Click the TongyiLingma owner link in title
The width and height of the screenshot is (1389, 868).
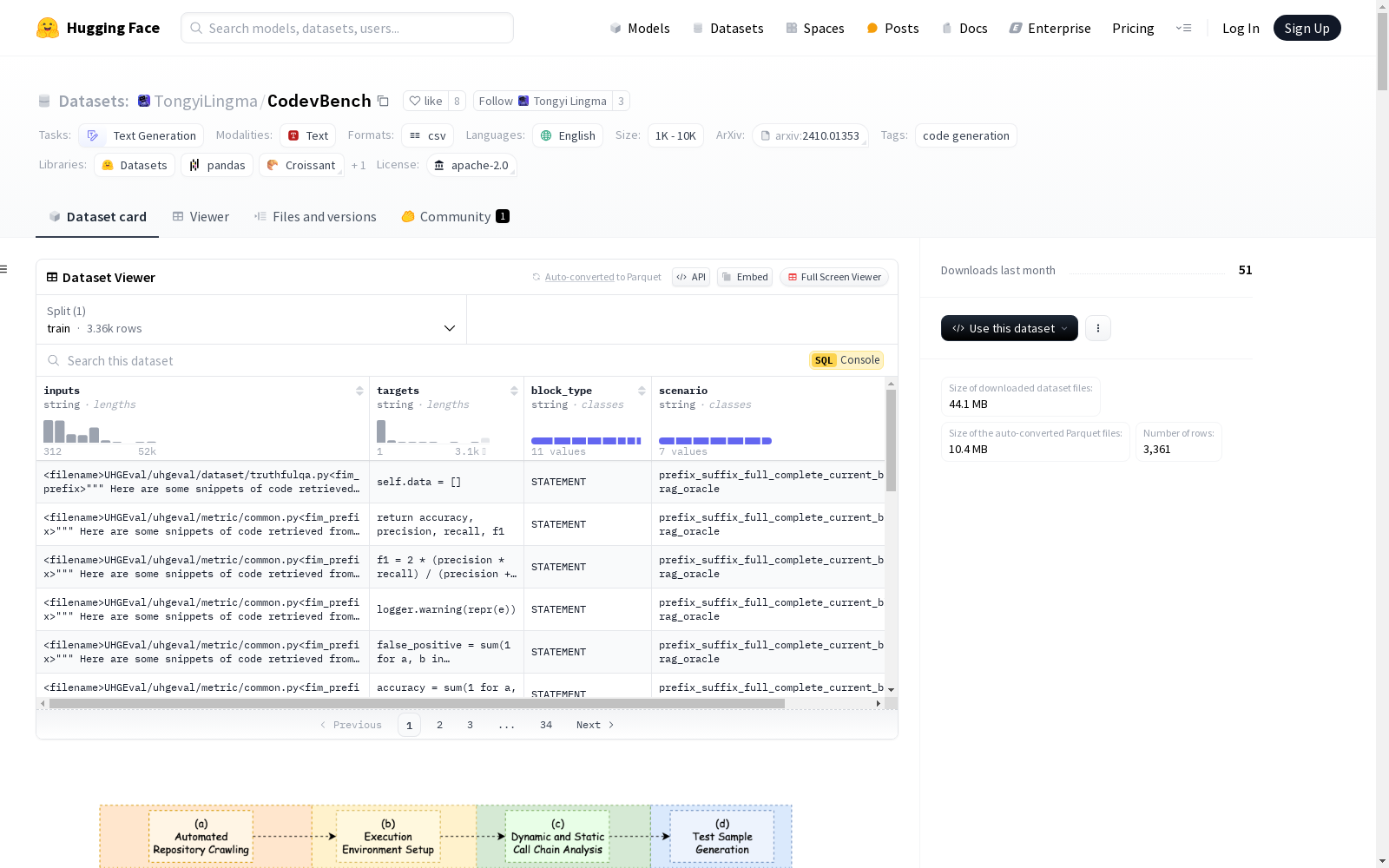click(x=206, y=101)
